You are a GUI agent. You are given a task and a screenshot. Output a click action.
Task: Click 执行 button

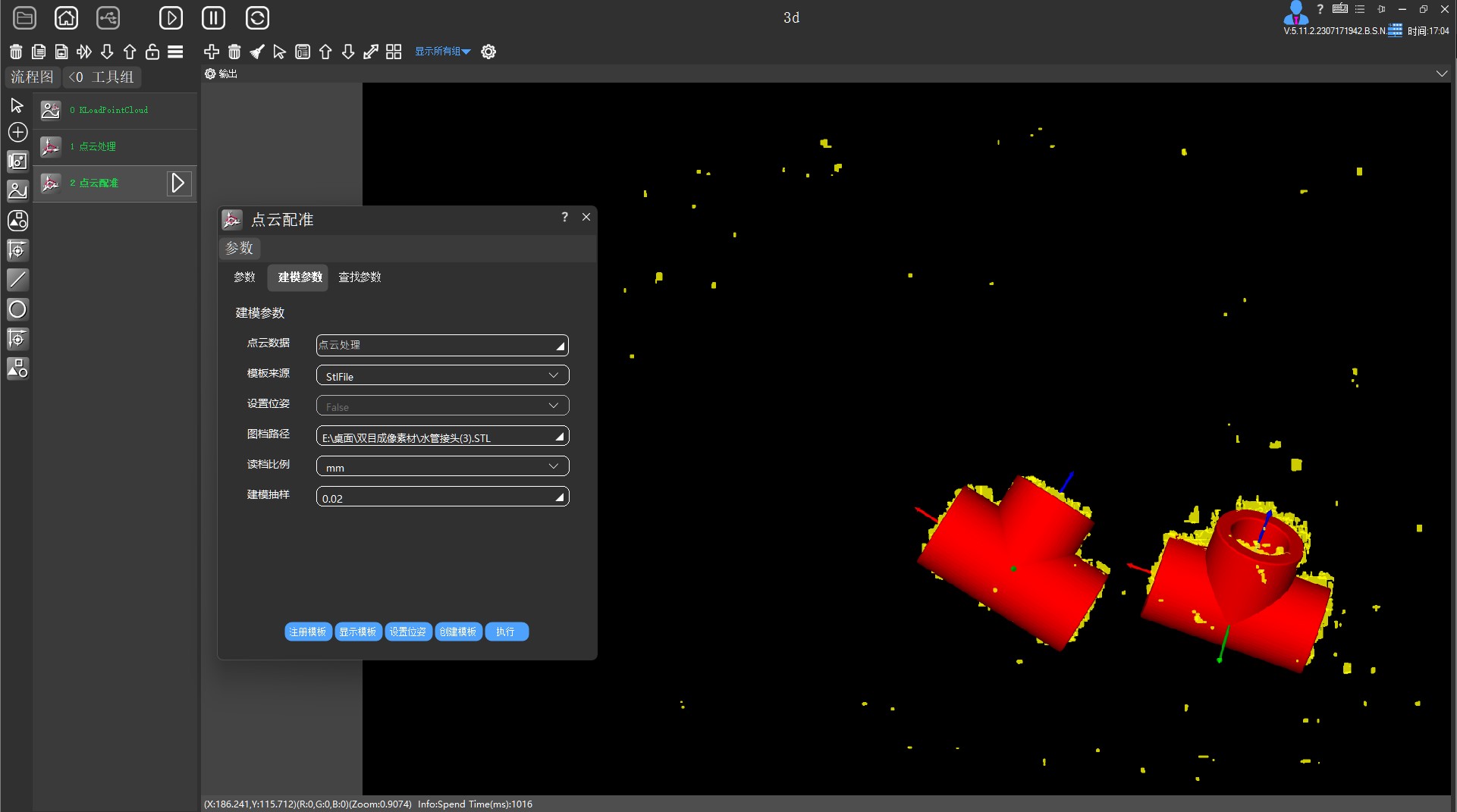point(507,632)
